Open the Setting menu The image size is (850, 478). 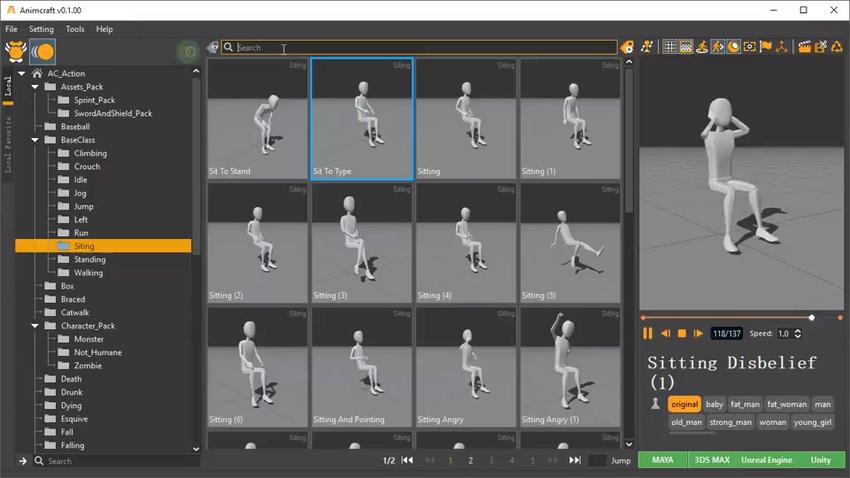(41, 29)
